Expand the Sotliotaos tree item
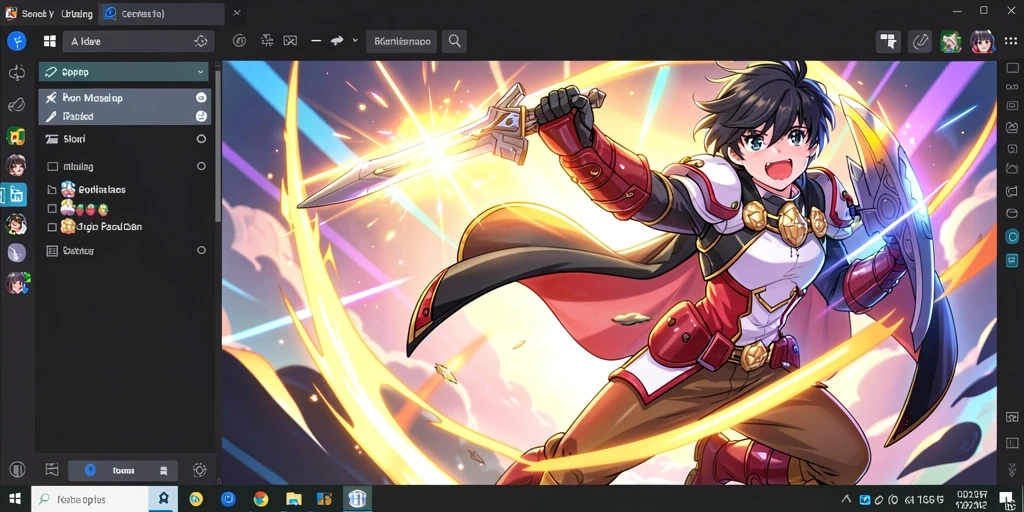Image resolution: width=1024 pixels, height=512 pixels. (52, 190)
